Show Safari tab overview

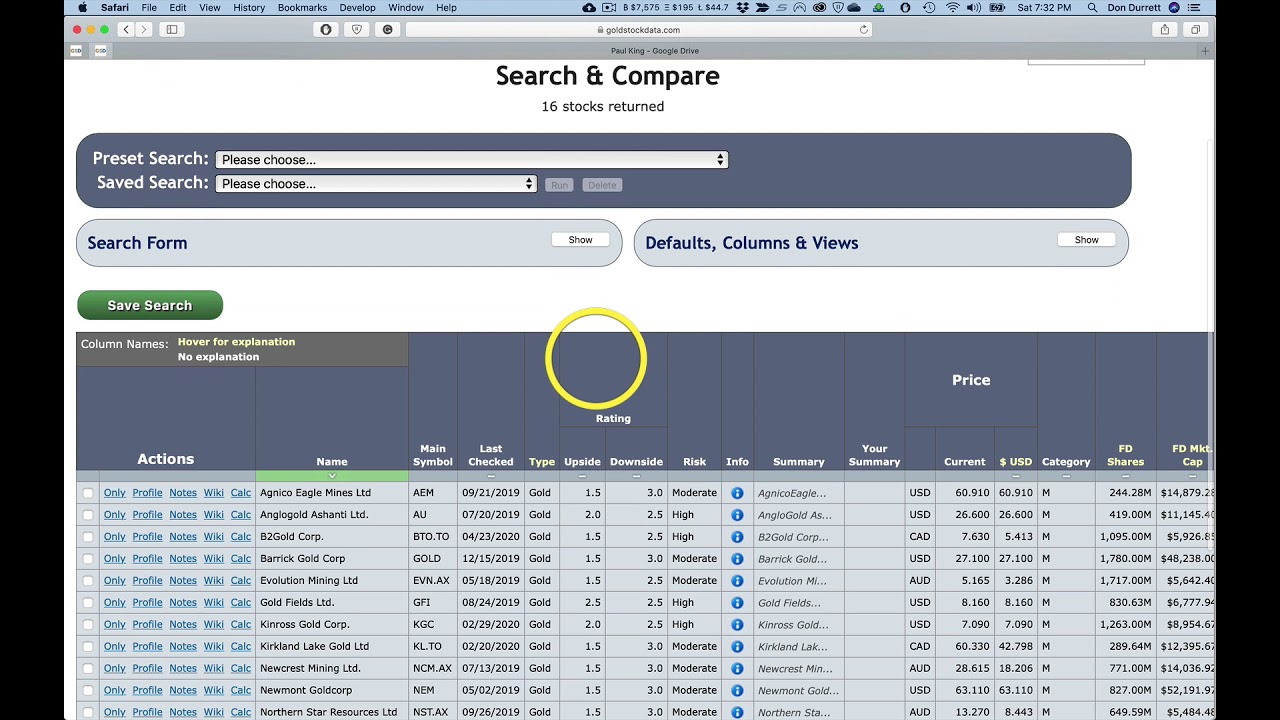(1195, 30)
